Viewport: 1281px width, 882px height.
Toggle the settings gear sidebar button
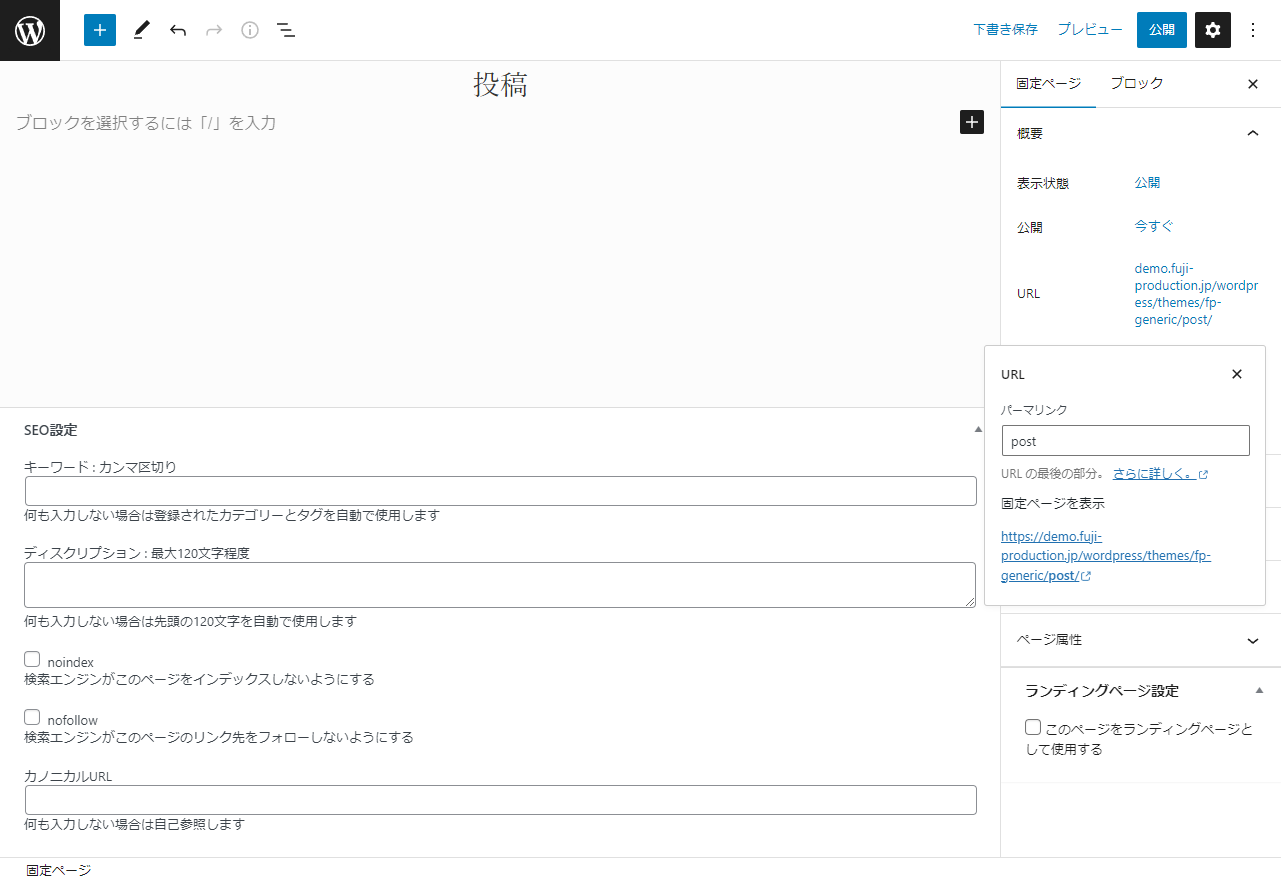pos(1213,30)
